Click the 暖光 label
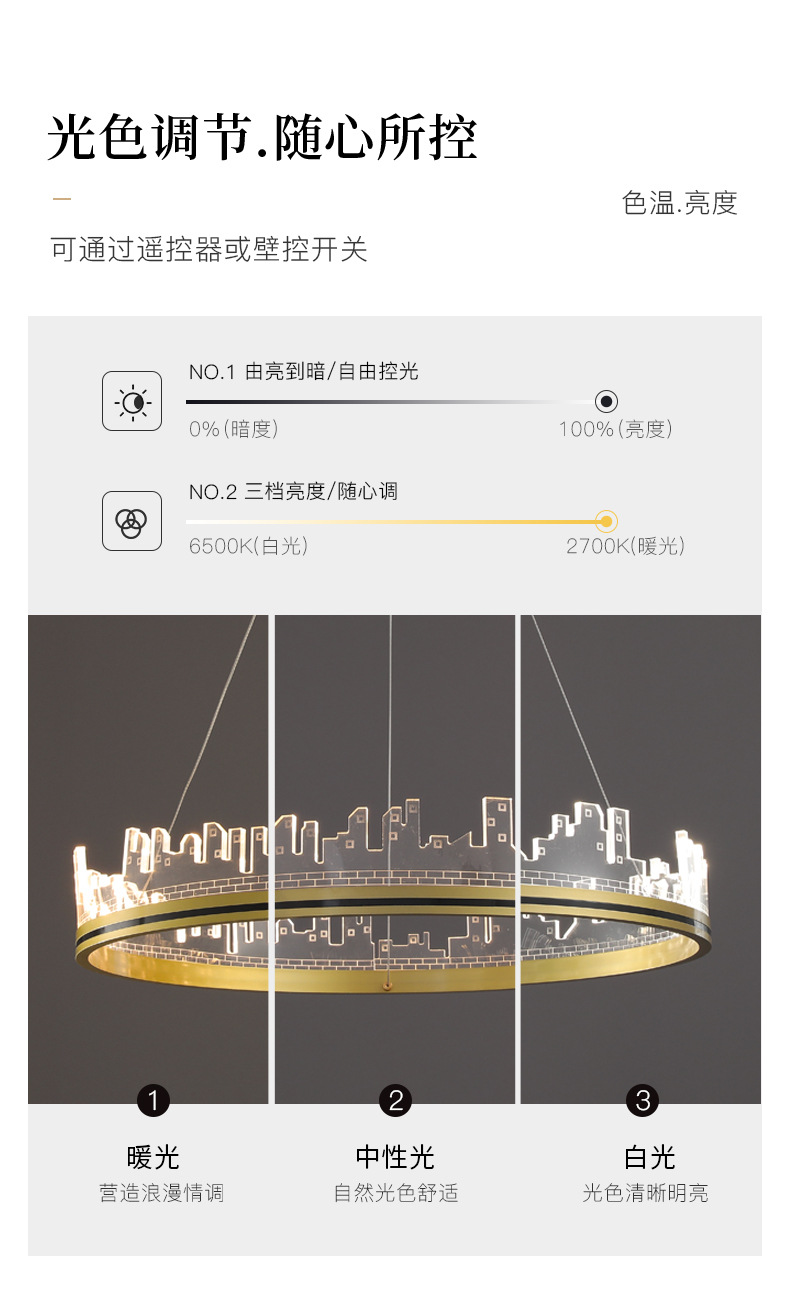790x1294 pixels. coord(153,1157)
